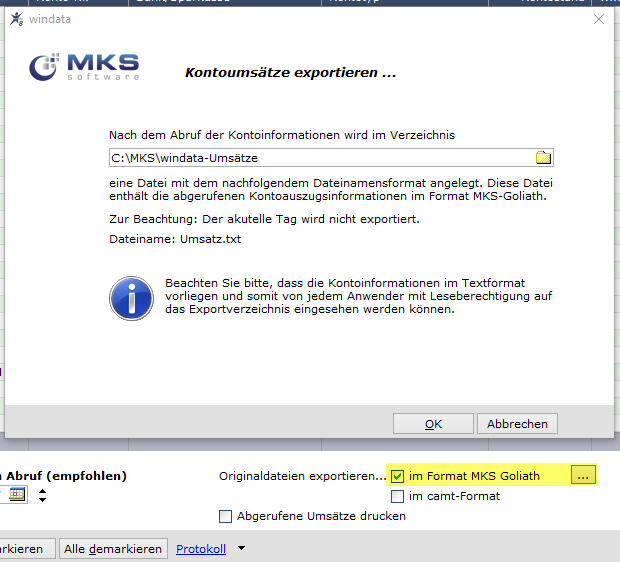This screenshot has height=562, width=620.
Task: Open folder browser for export directory
Action: (543, 157)
